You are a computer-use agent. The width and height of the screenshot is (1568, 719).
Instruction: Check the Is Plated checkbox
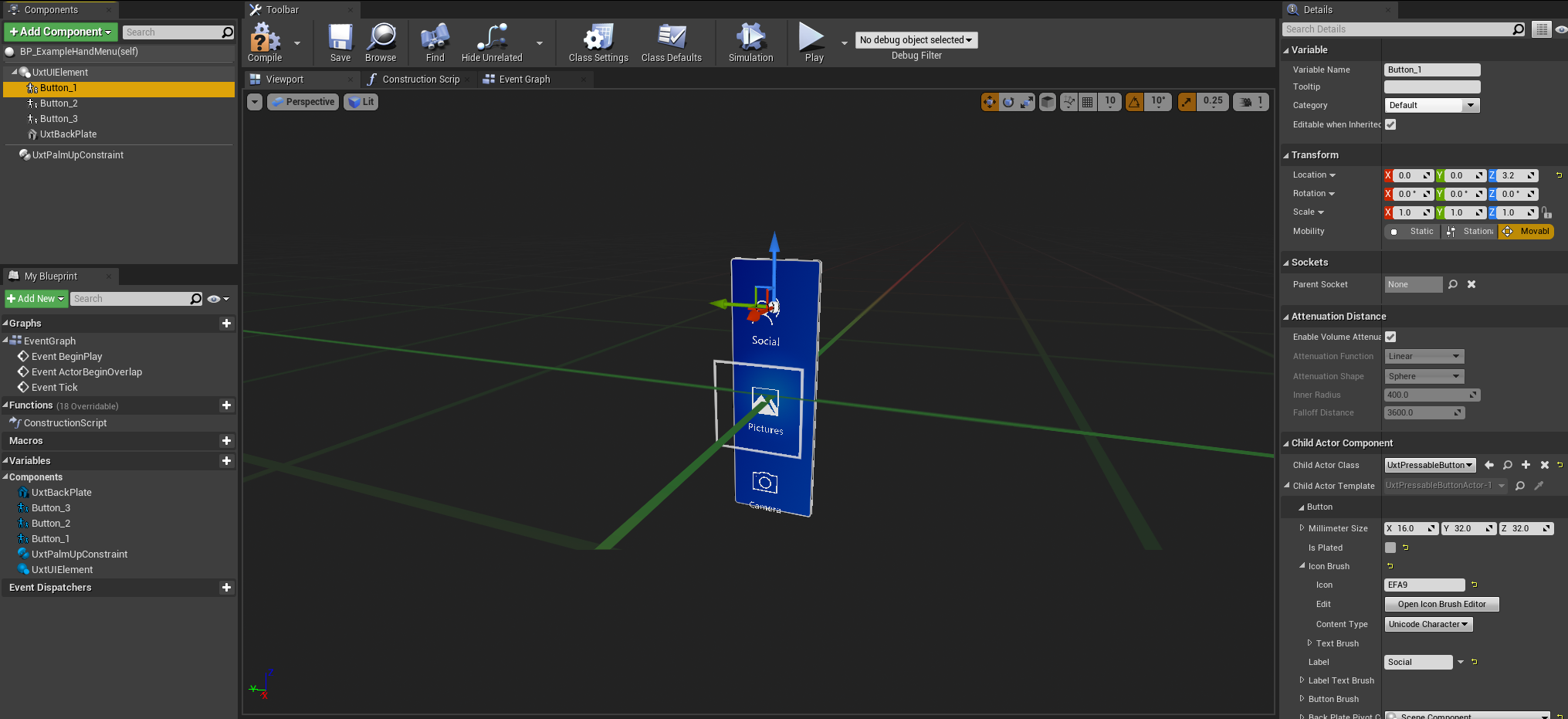coord(1390,548)
